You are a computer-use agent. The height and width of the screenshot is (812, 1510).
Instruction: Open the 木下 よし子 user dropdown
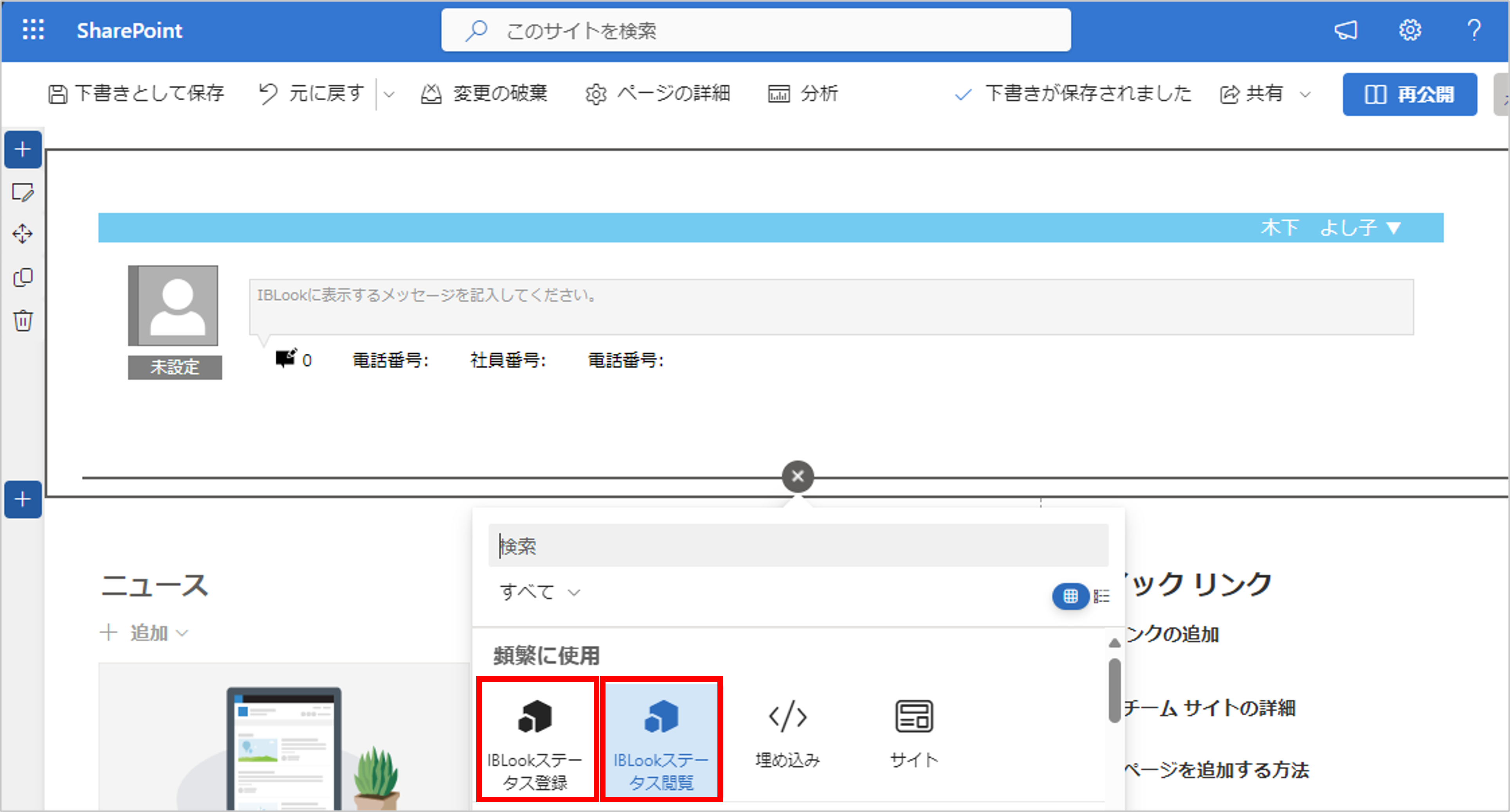[1331, 227]
